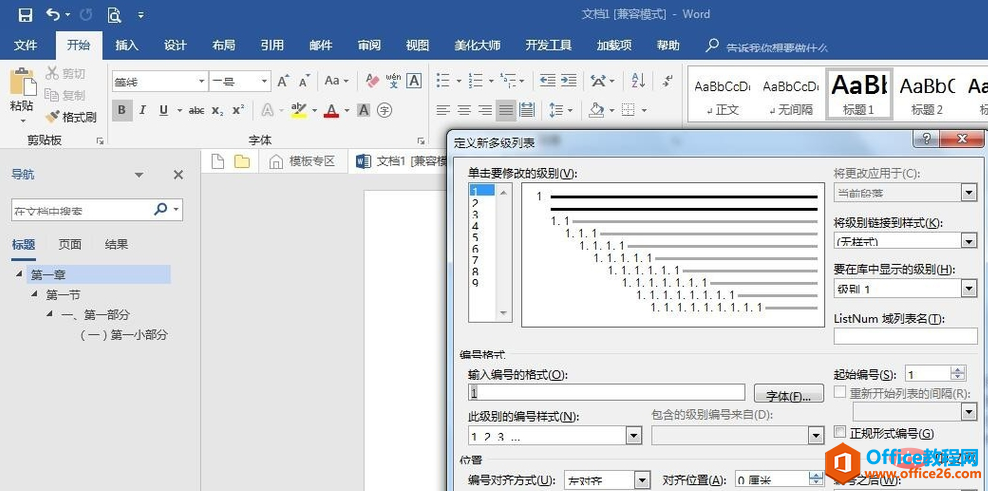The image size is (988, 491).
Task: Decrease paragraph indent
Action: (x=548, y=81)
